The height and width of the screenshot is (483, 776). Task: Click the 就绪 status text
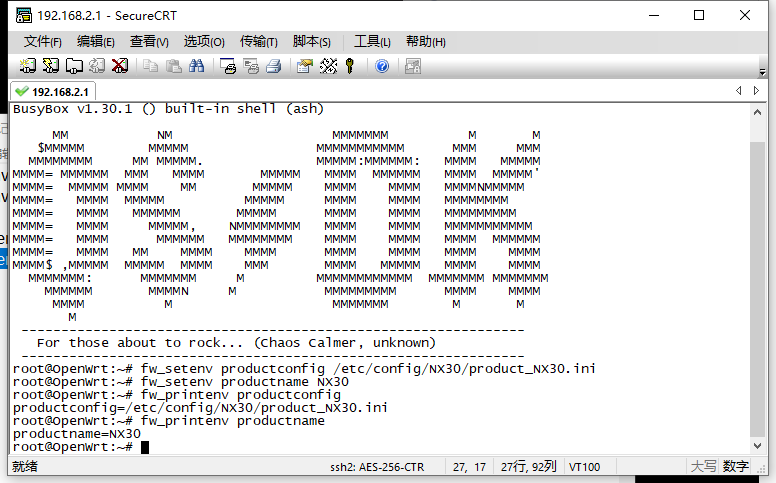25,466
